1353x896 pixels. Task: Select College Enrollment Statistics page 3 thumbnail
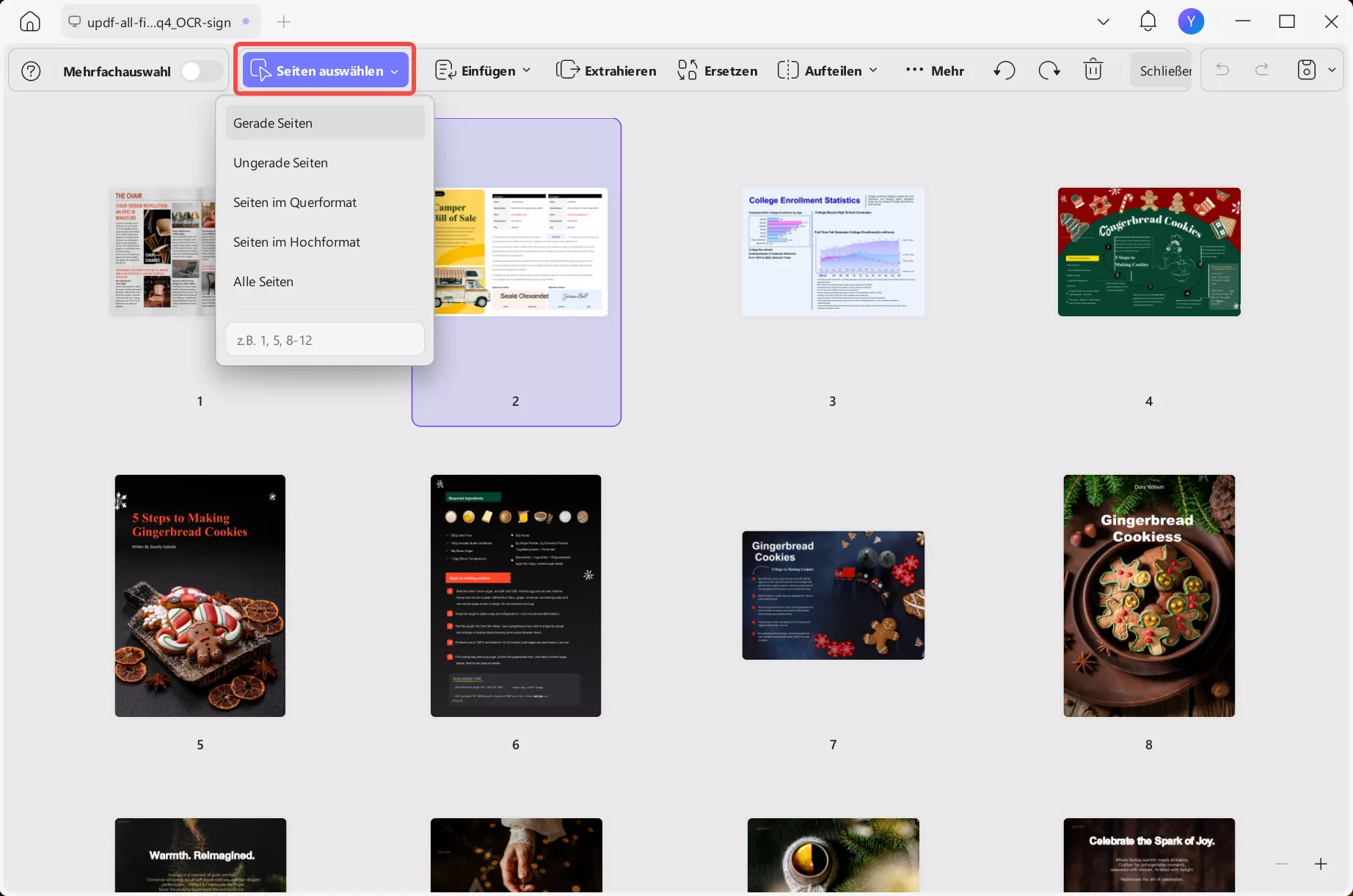pos(833,252)
